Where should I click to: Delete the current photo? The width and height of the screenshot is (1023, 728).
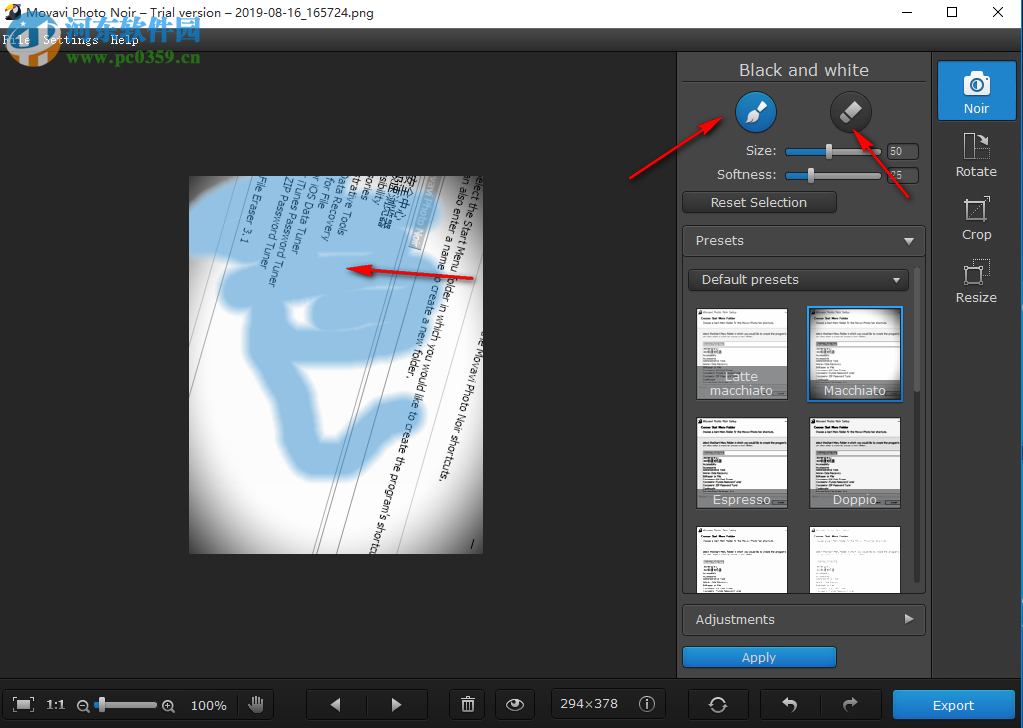466,704
